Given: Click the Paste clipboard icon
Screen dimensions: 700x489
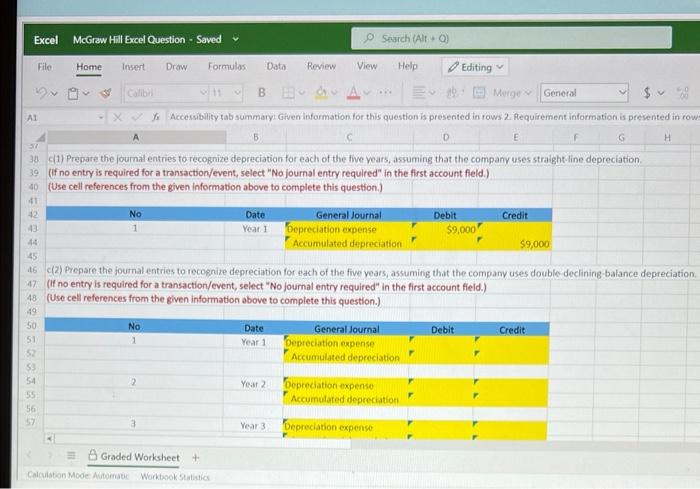Looking at the screenshot, I should point(73,93).
